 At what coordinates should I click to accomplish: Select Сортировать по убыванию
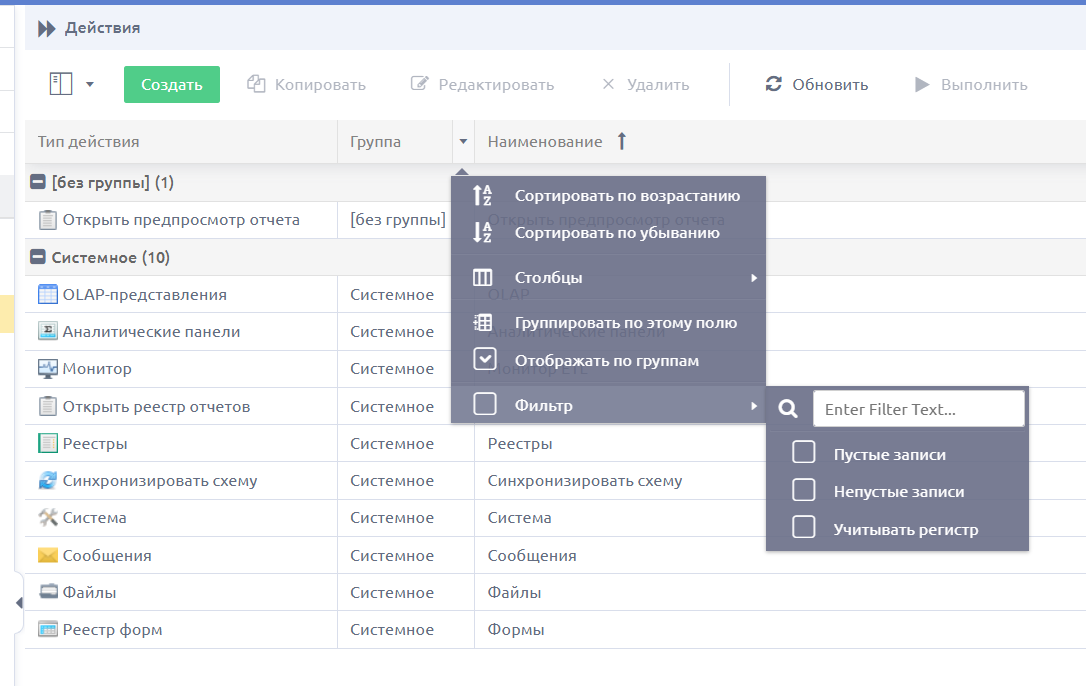coord(608,233)
